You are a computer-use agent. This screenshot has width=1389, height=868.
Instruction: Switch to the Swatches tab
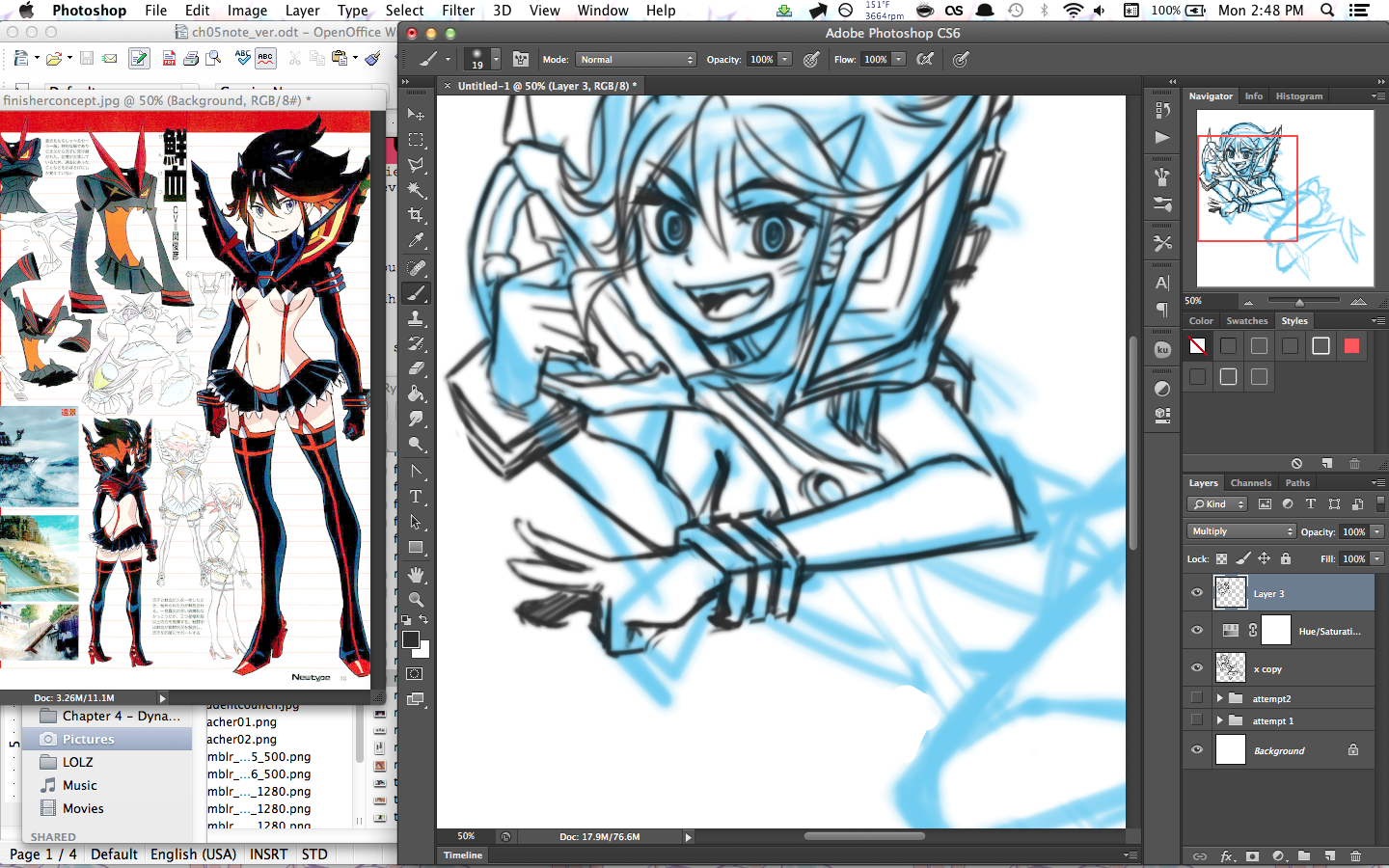1247,320
